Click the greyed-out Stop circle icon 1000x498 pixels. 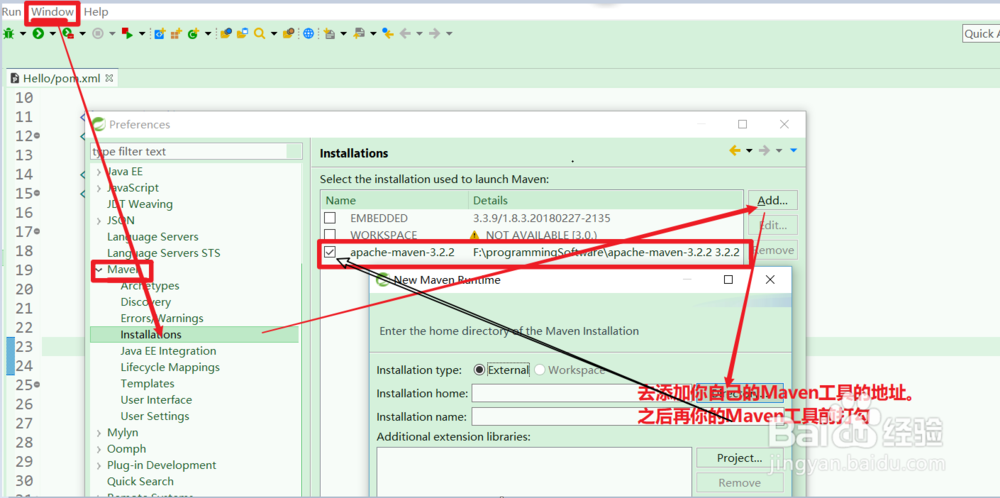[98, 34]
